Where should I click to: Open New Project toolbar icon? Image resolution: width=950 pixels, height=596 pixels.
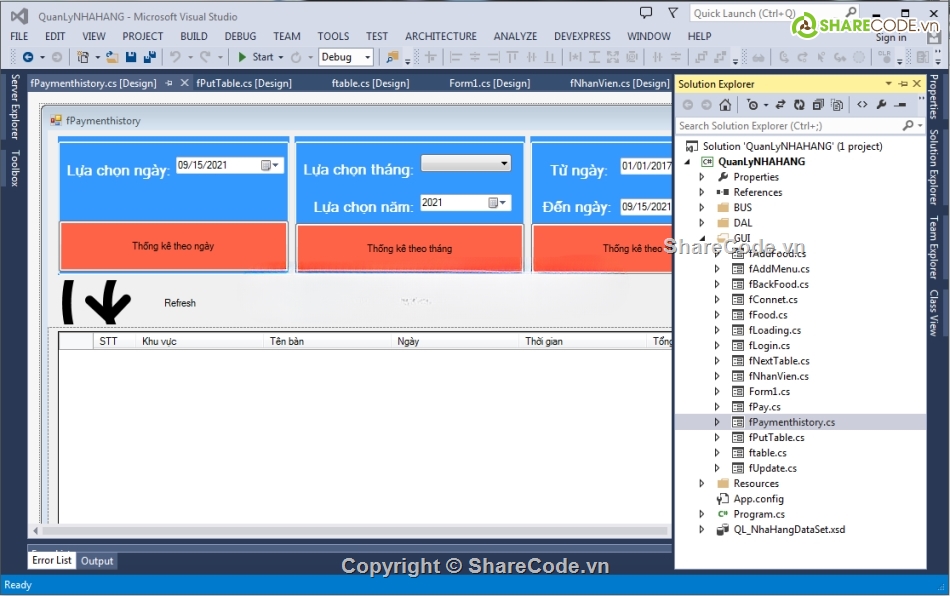pyautogui.click(x=83, y=57)
